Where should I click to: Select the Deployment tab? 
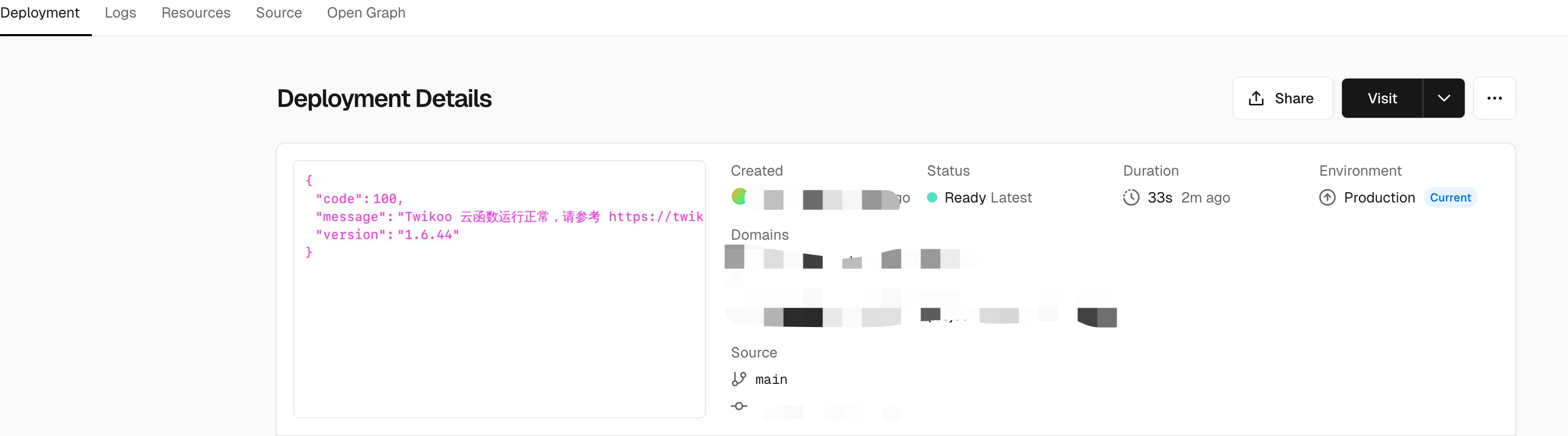40,13
